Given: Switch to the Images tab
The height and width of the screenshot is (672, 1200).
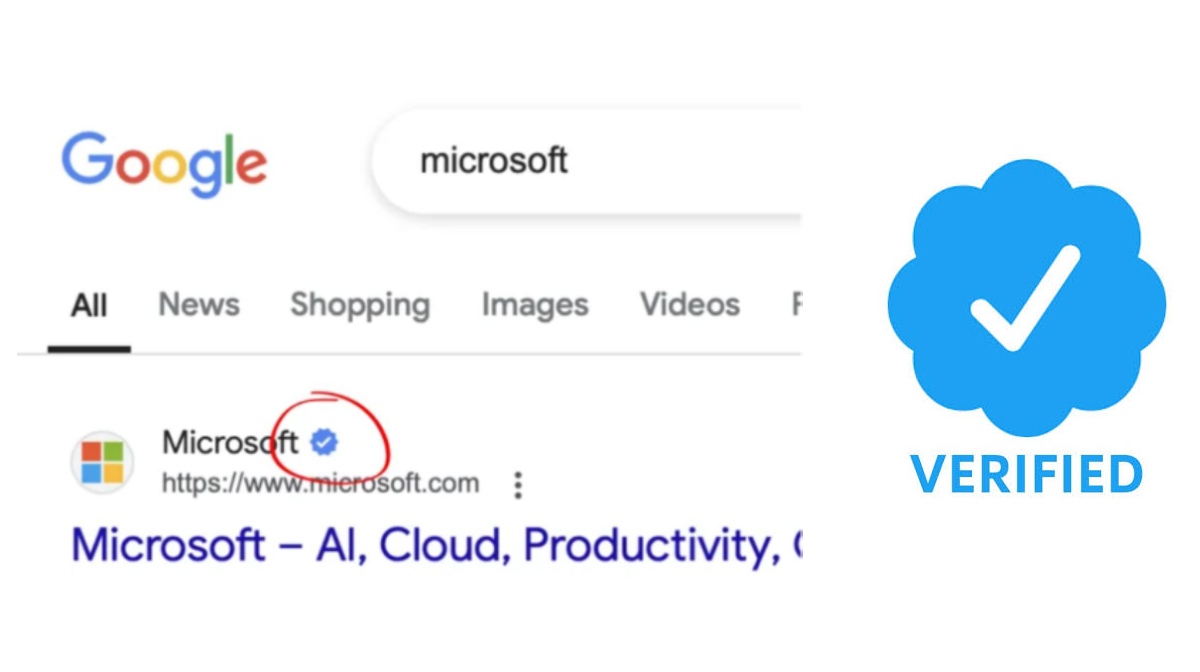Looking at the screenshot, I should tap(535, 304).
